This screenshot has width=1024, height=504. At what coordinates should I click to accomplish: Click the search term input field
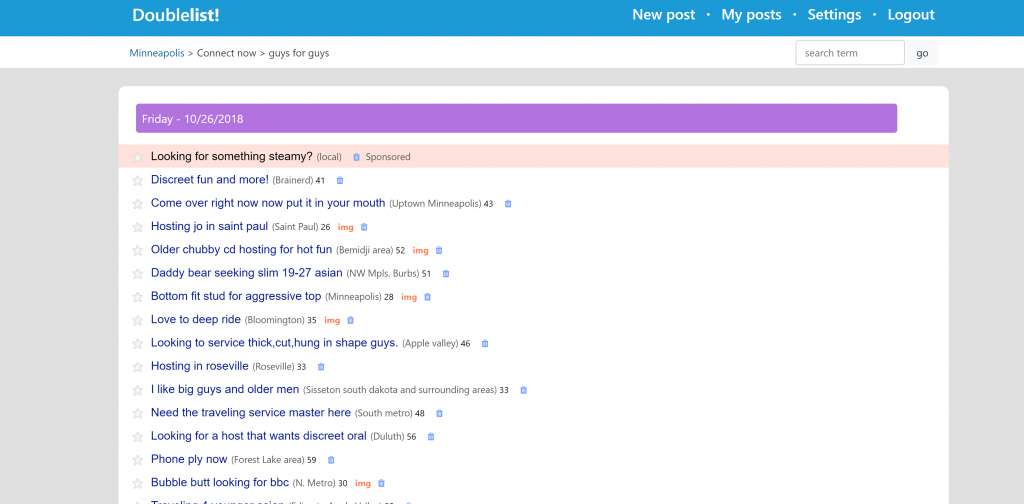point(849,53)
